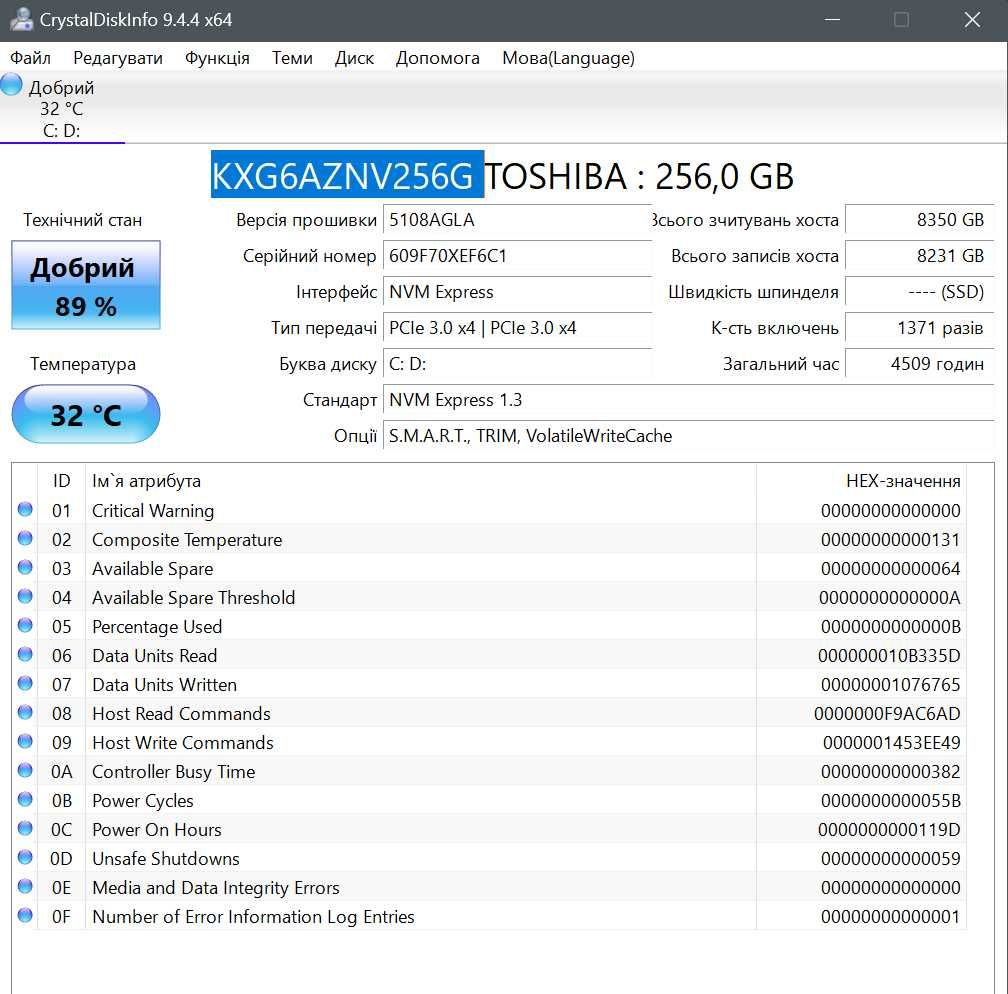Click the spindle speed value ---- (SSD)
Screen dimensions: 1008x994
pyautogui.click(x=920, y=292)
